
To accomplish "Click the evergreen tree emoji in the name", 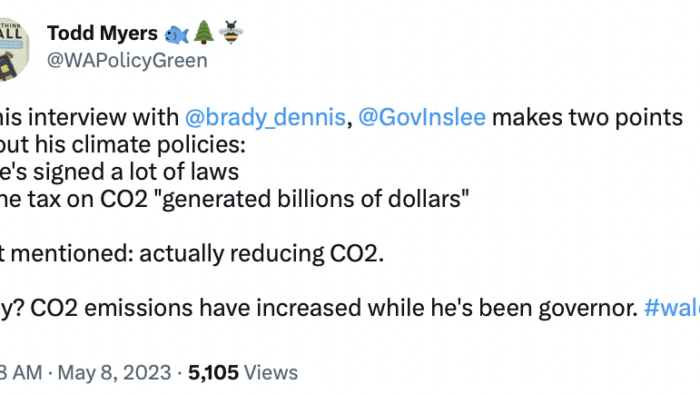I will pos(204,33).
